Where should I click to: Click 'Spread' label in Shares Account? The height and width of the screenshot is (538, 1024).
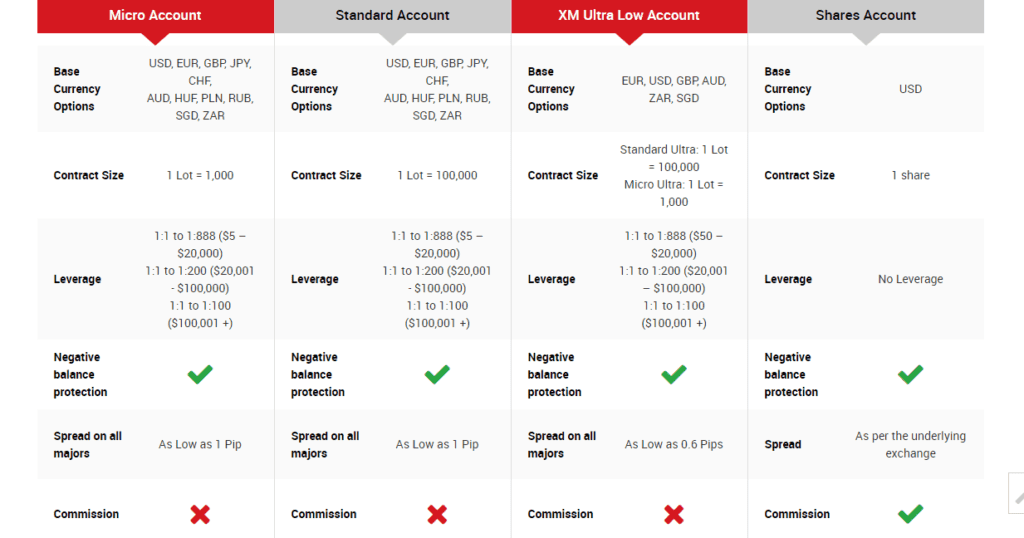tap(782, 444)
